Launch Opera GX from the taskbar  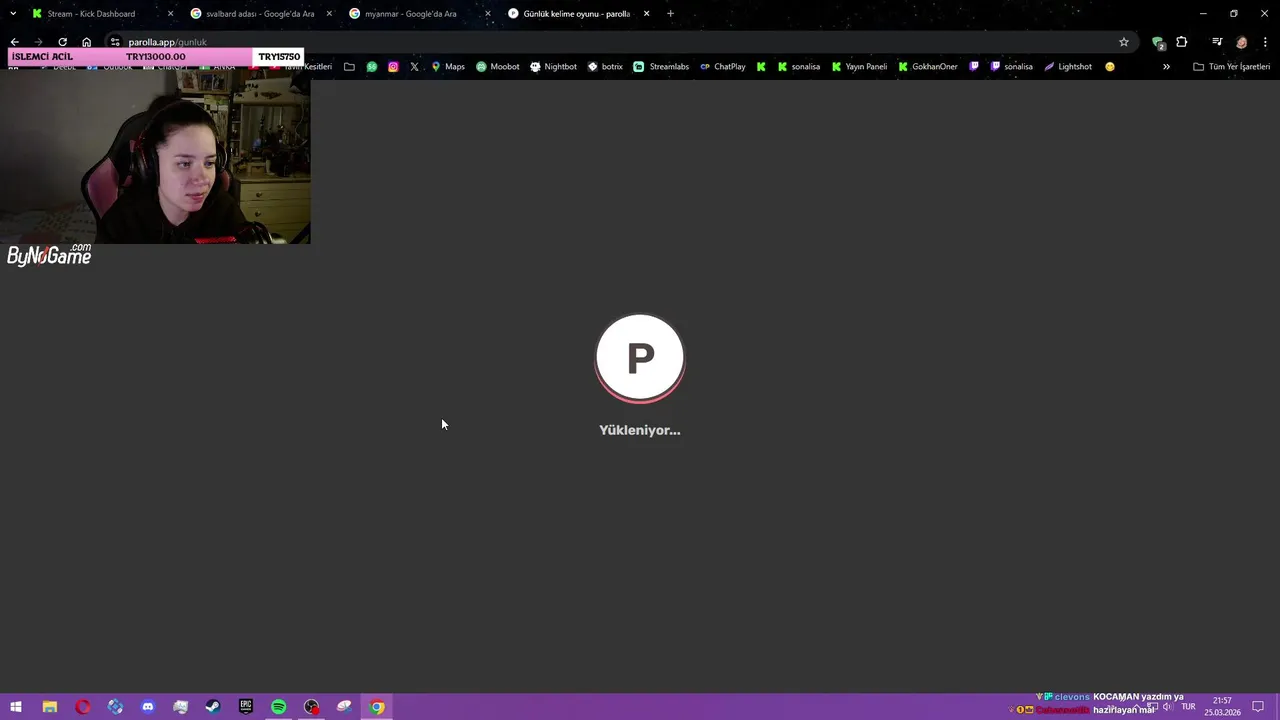(82, 707)
